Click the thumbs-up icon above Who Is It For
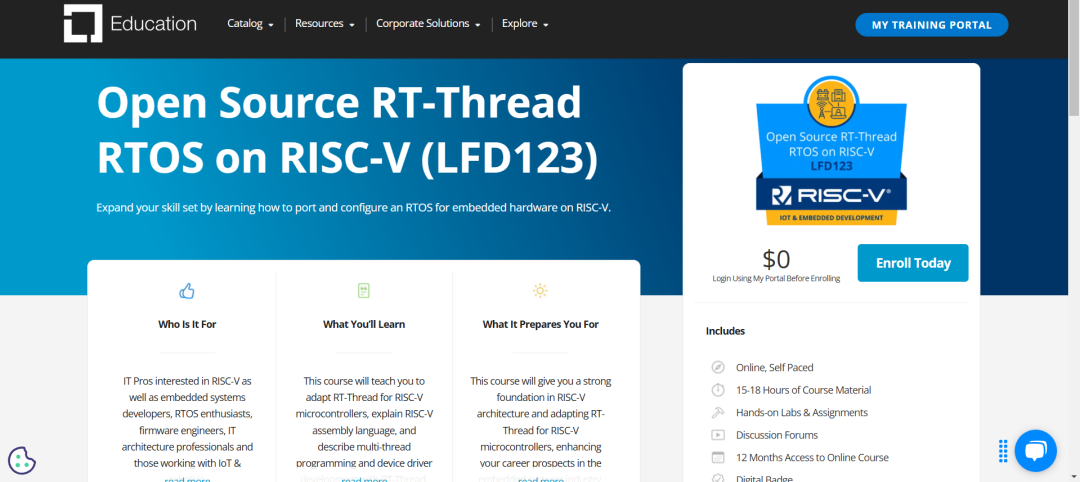The width and height of the screenshot is (1080, 482). 187,291
